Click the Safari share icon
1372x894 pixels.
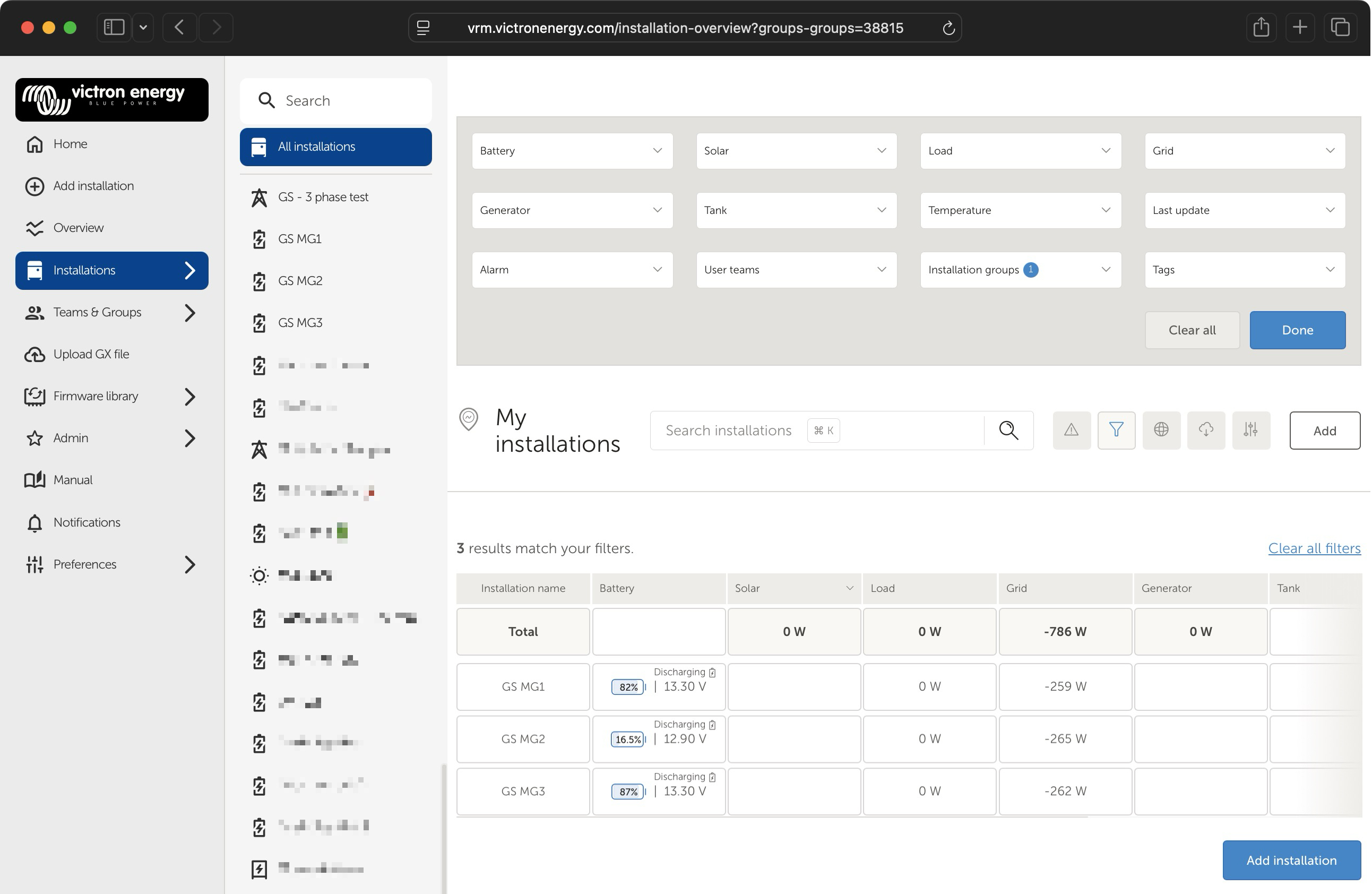point(1261,27)
